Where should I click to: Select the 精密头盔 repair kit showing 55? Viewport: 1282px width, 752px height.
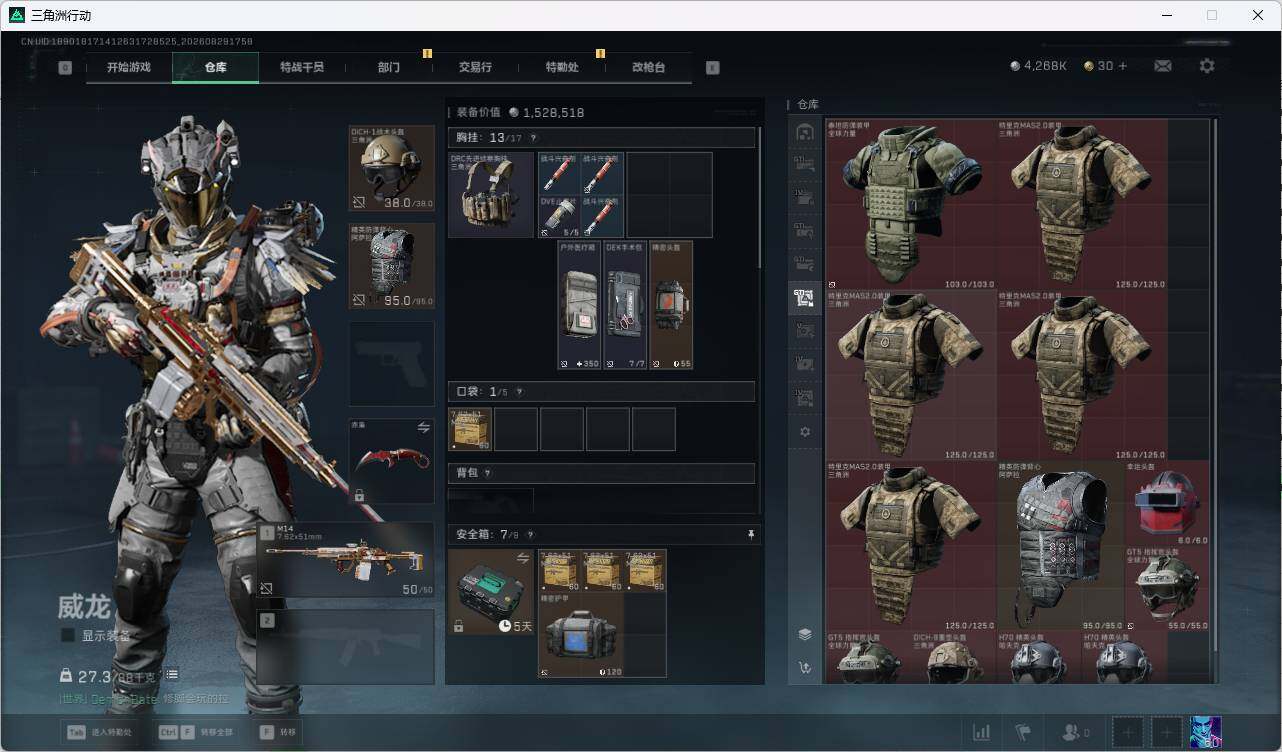pyautogui.click(x=671, y=305)
